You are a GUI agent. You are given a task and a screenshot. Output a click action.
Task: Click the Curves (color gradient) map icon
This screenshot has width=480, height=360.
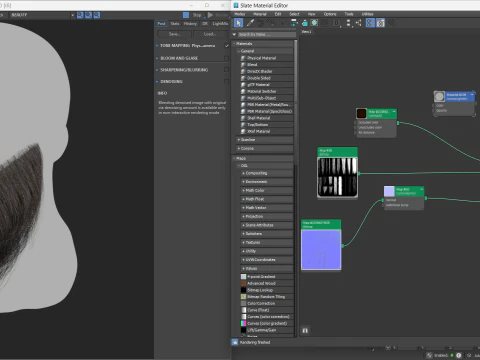(x=243, y=323)
